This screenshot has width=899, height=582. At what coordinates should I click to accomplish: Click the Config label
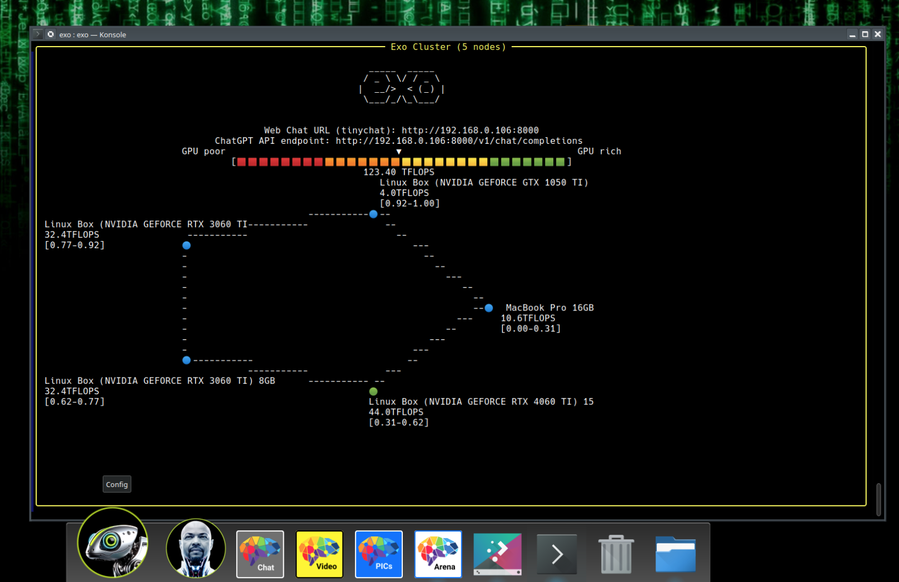[x=116, y=485]
